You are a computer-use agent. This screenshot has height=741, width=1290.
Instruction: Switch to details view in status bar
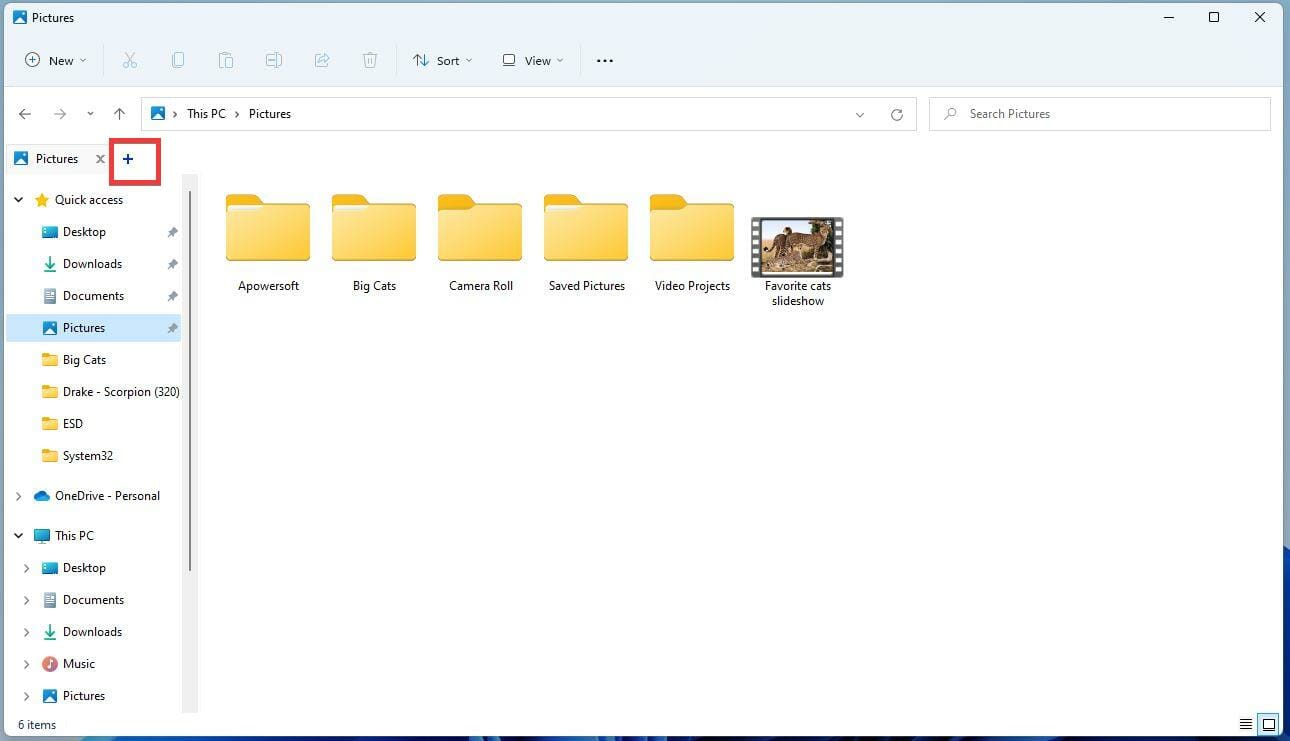[1245, 723]
